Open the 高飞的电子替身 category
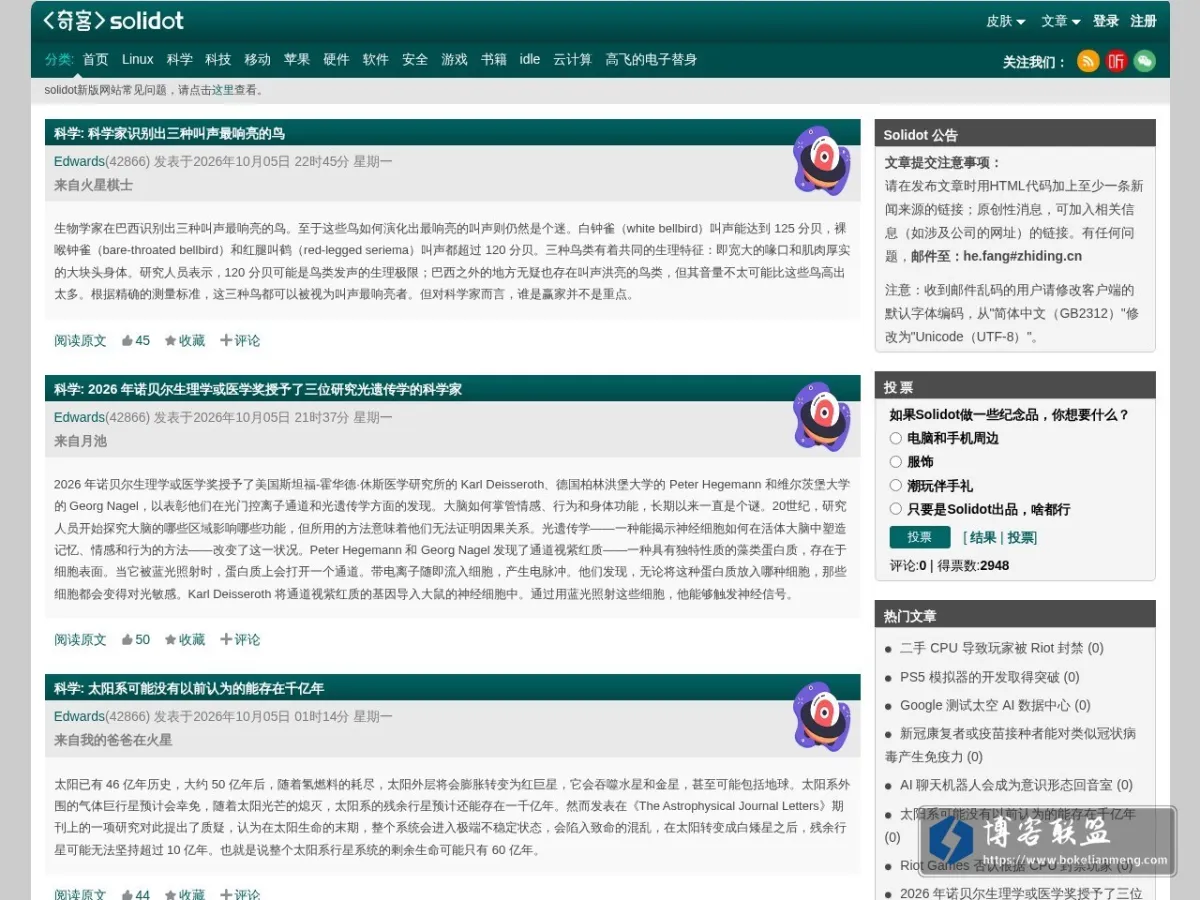 click(651, 59)
